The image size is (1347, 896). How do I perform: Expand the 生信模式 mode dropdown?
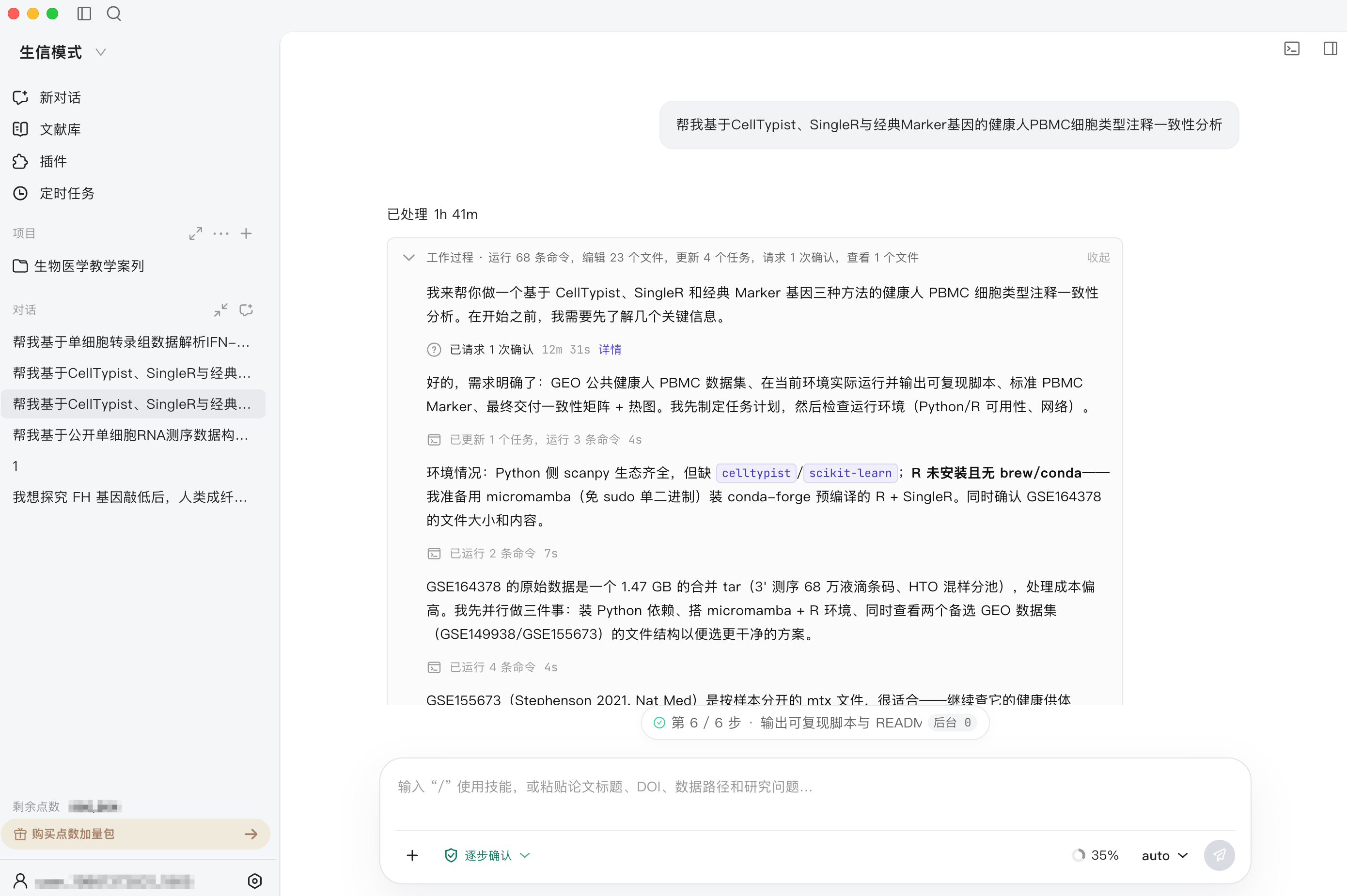pyautogui.click(x=63, y=53)
